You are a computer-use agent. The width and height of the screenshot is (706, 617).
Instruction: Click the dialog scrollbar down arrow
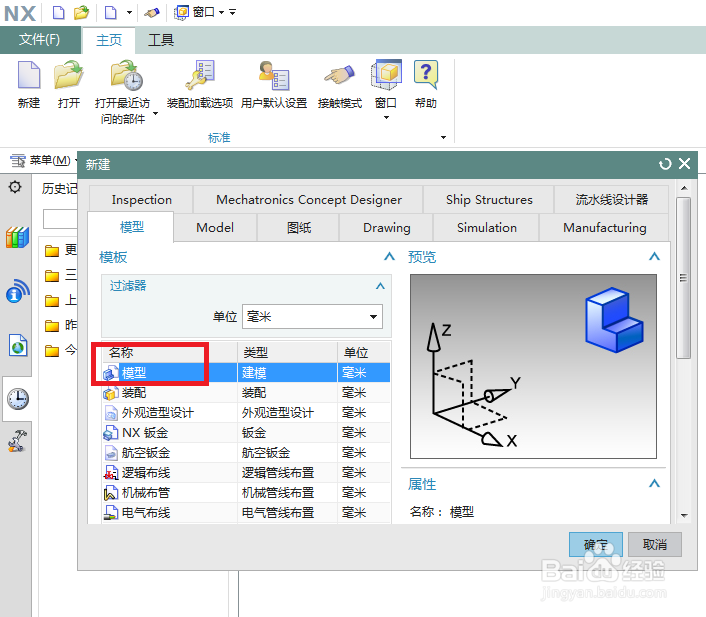684,515
